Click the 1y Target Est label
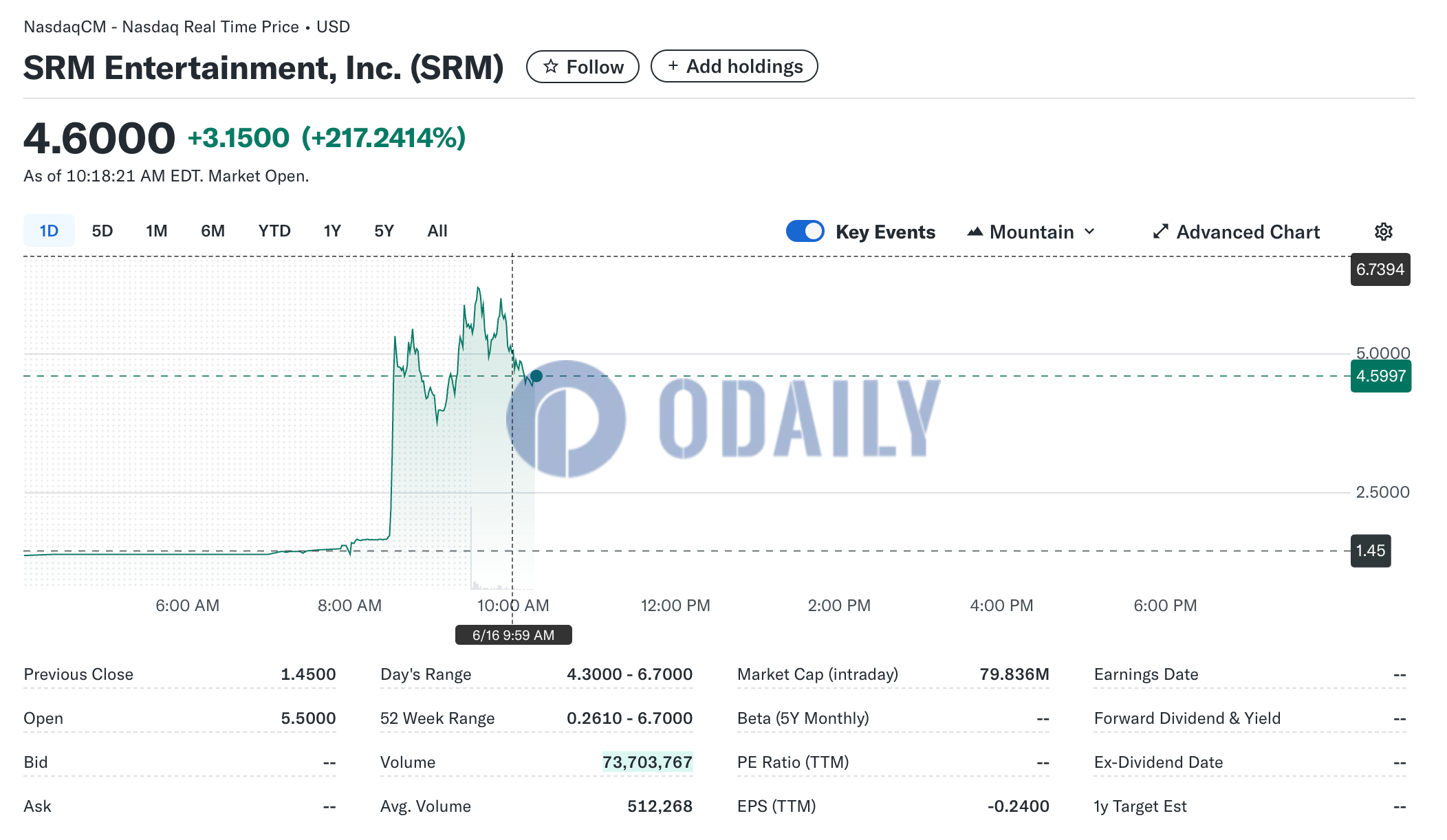1447x840 pixels. [1140, 806]
